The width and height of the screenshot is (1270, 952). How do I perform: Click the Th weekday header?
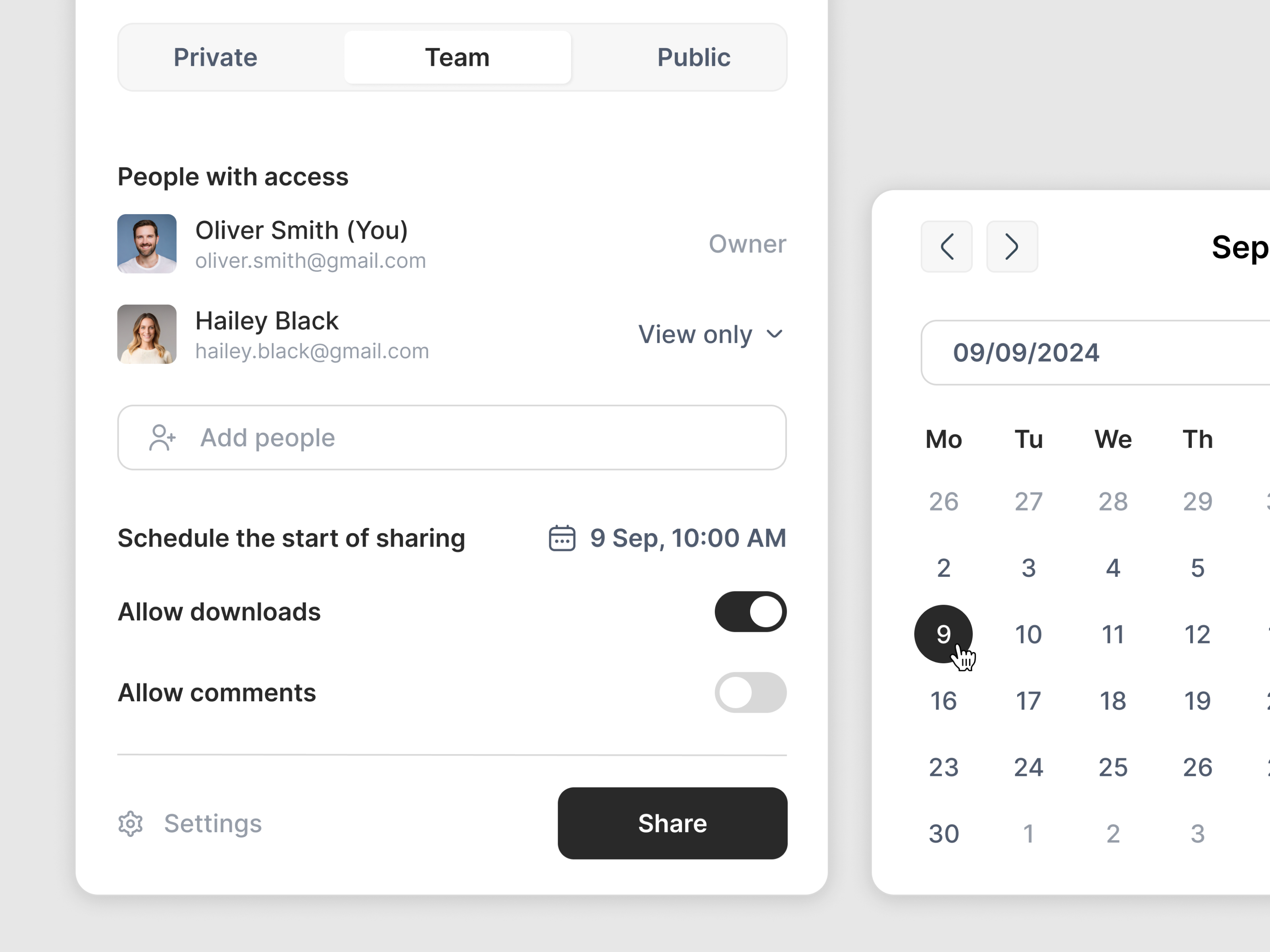tap(1198, 440)
